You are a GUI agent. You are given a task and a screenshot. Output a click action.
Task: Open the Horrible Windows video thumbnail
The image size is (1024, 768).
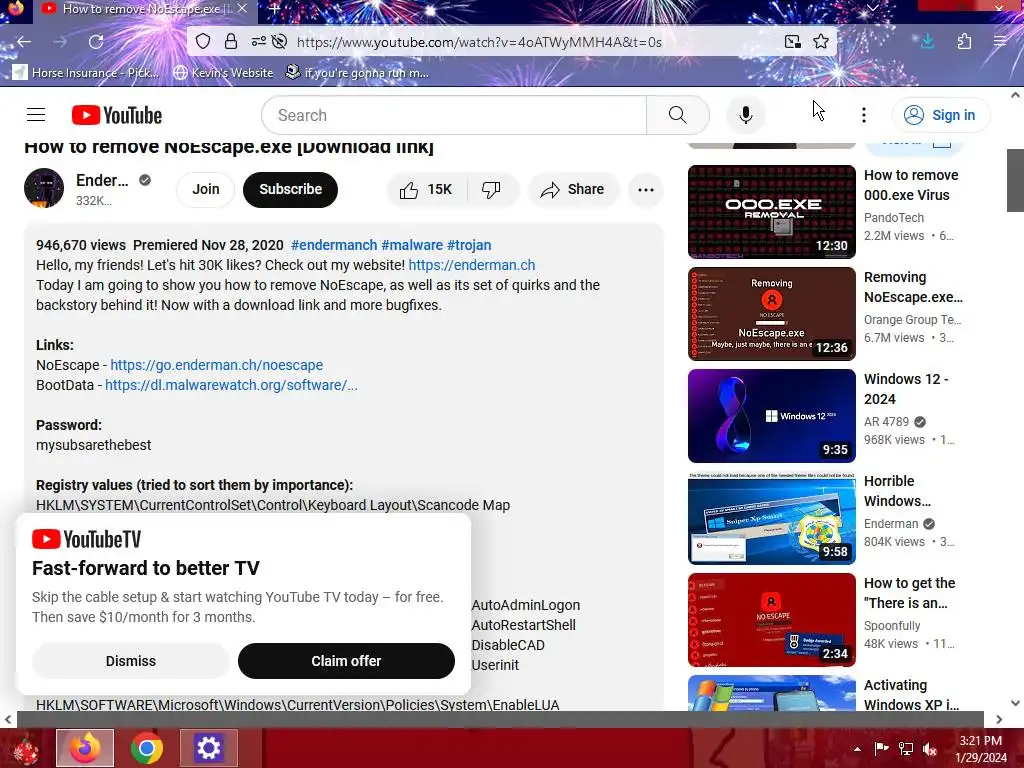click(x=771, y=518)
